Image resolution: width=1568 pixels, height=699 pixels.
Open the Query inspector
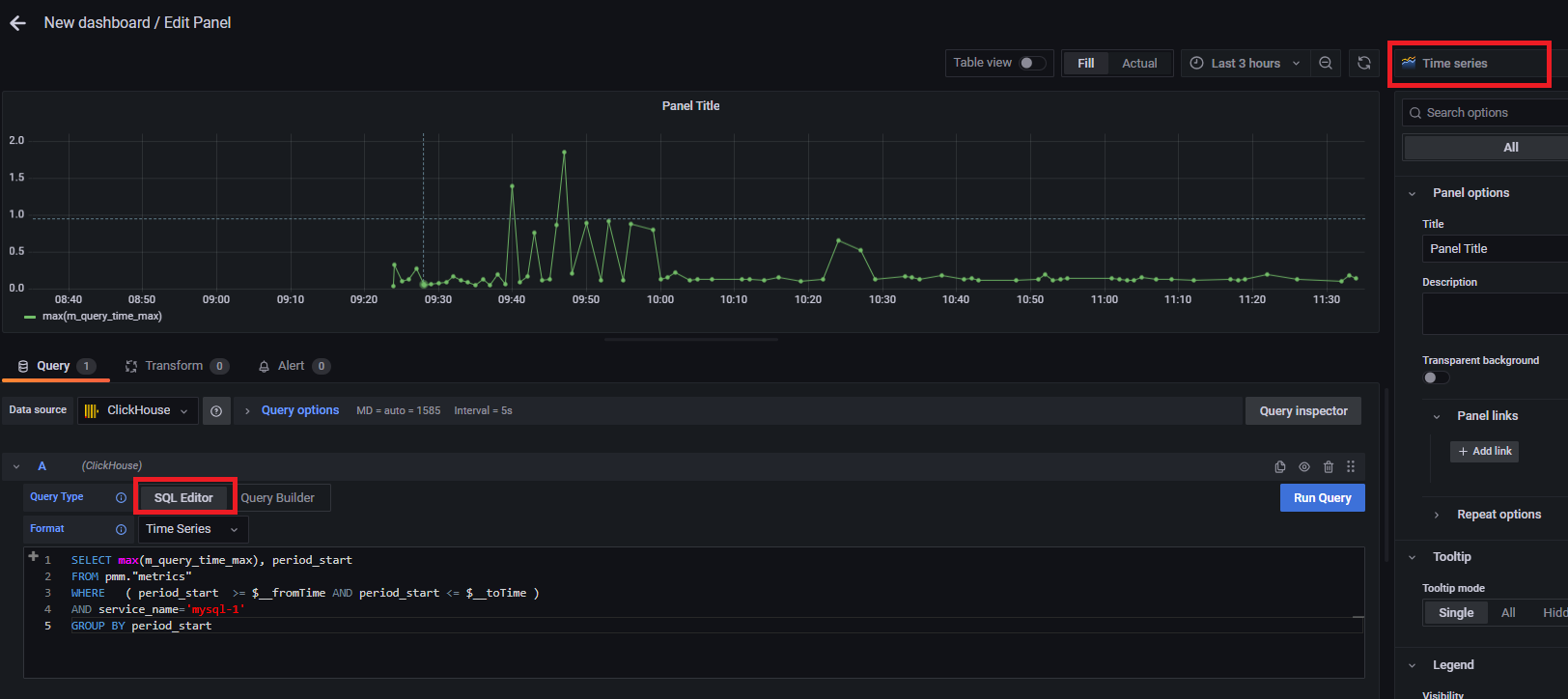[1303, 410]
